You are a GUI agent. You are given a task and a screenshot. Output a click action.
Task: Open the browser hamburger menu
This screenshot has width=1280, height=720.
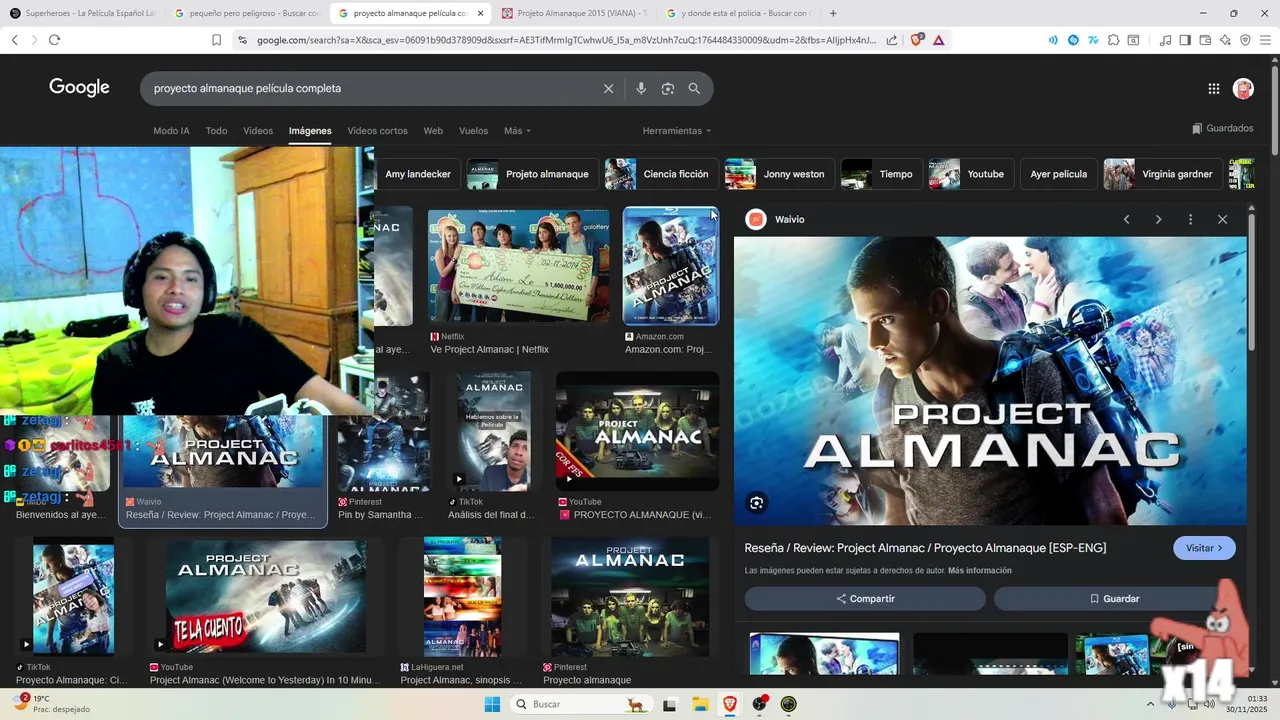(1265, 40)
